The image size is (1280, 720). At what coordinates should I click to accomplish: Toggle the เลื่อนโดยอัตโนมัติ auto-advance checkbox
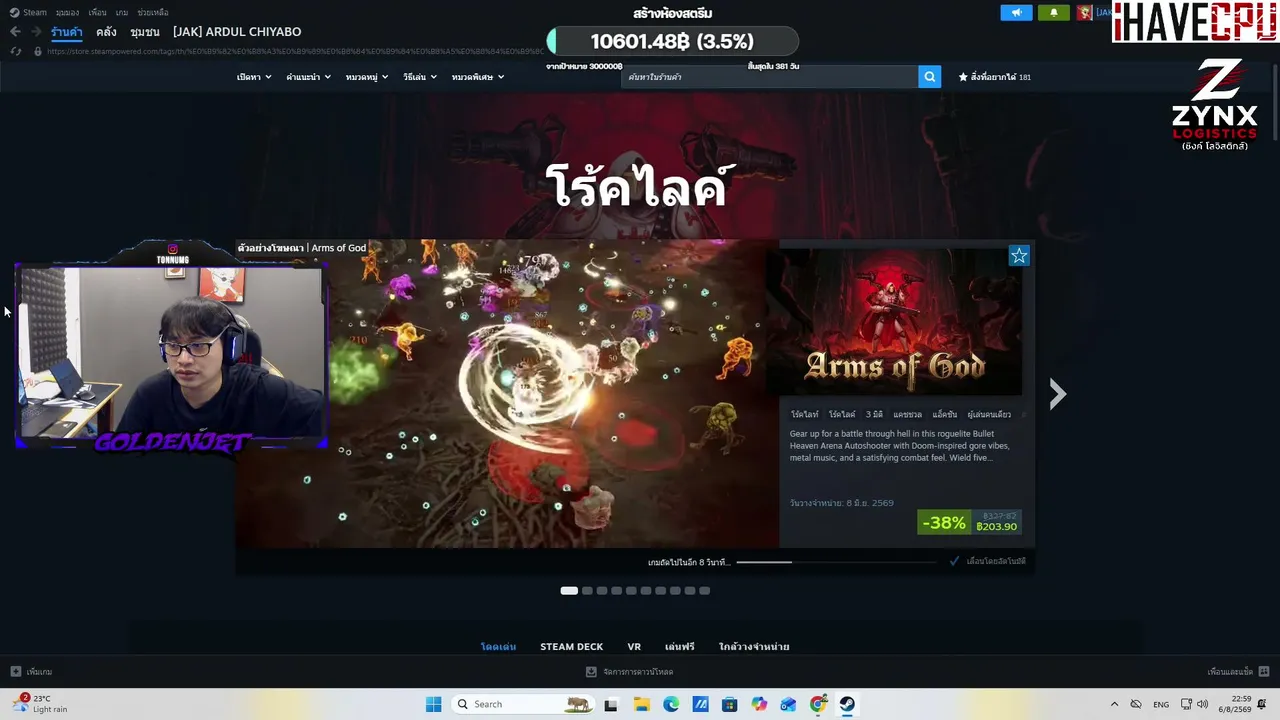coord(955,562)
